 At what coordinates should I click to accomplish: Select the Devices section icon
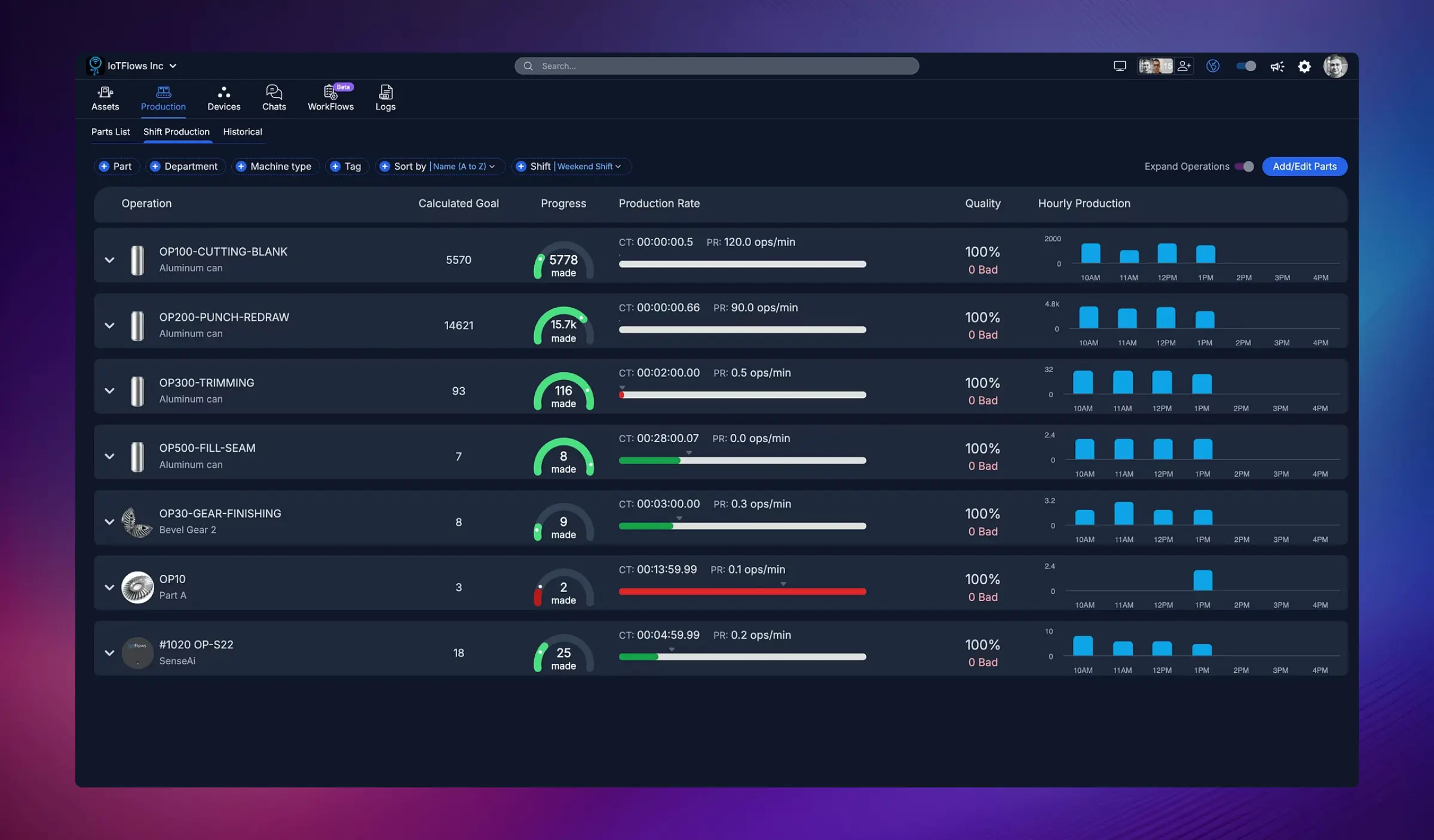(223, 97)
